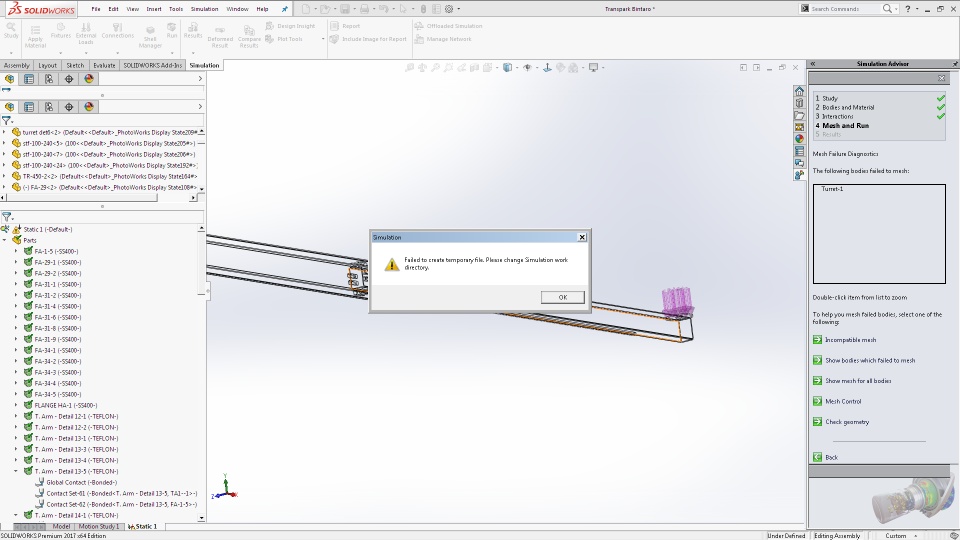Open the Shell Manager tool
Screen dimensions: 960x540
click(x=150, y=37)
